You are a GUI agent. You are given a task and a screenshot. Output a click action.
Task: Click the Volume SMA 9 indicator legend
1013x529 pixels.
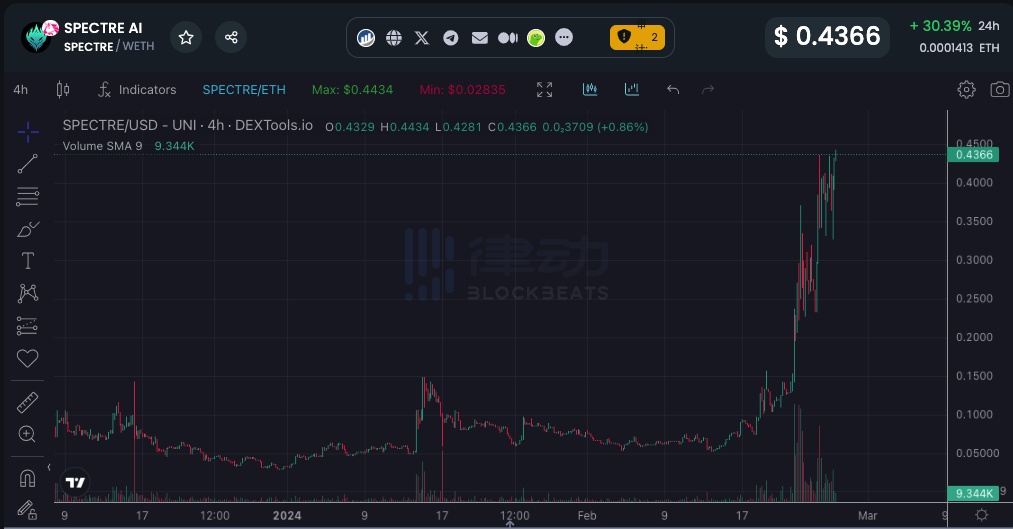click(x=102, y=146)
